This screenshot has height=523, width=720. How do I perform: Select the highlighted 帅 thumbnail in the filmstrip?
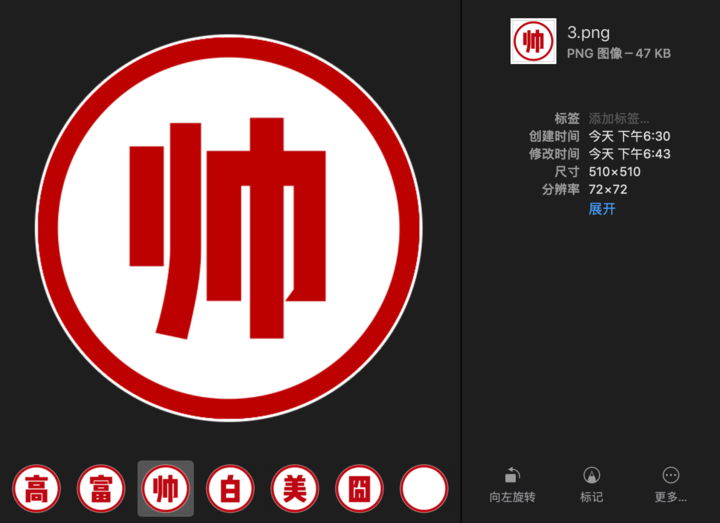(x=166, y=489)
